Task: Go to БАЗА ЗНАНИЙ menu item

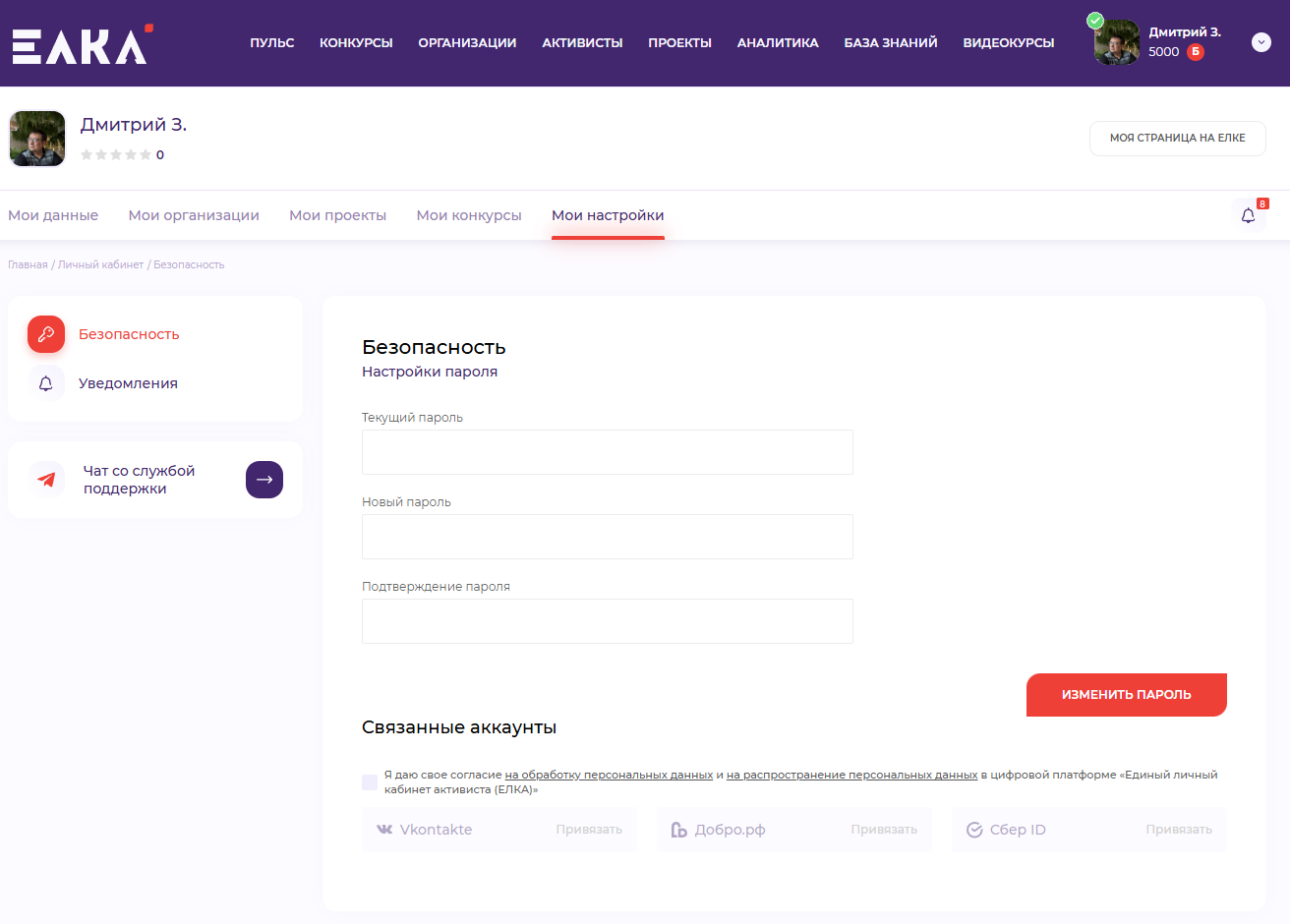Action: point(890,43)
